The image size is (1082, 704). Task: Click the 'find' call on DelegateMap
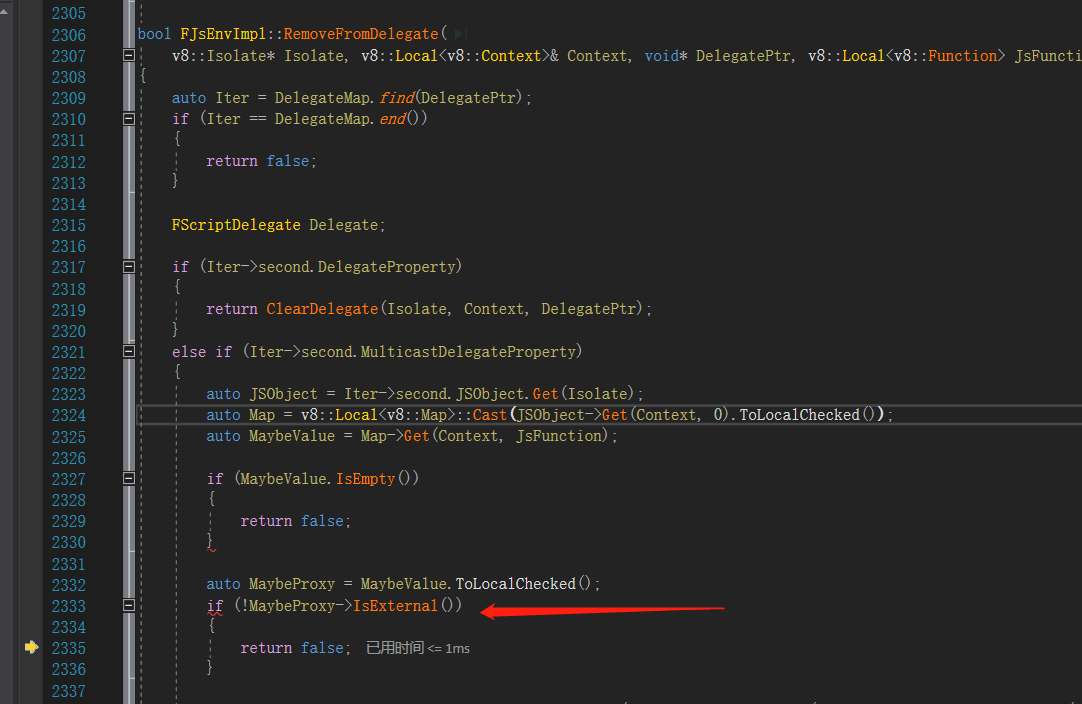(397, 98)
